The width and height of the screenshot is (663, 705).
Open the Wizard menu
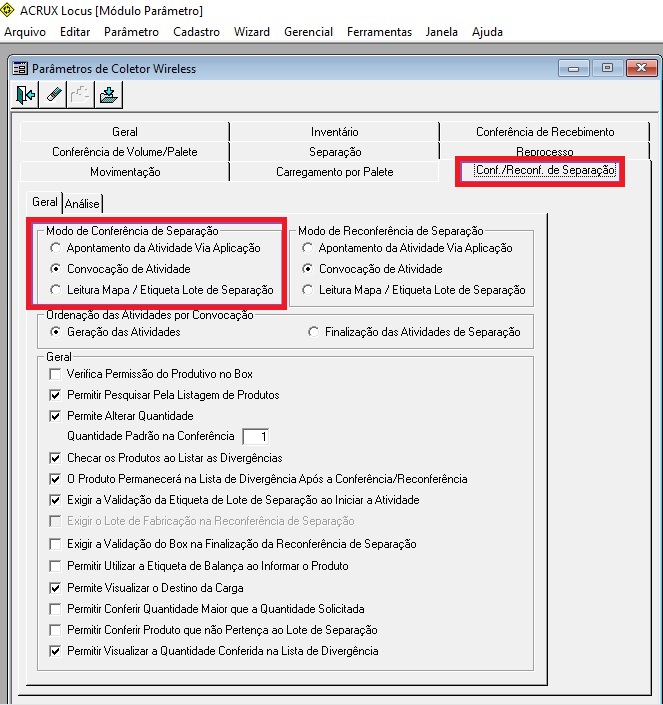[252, 32]
